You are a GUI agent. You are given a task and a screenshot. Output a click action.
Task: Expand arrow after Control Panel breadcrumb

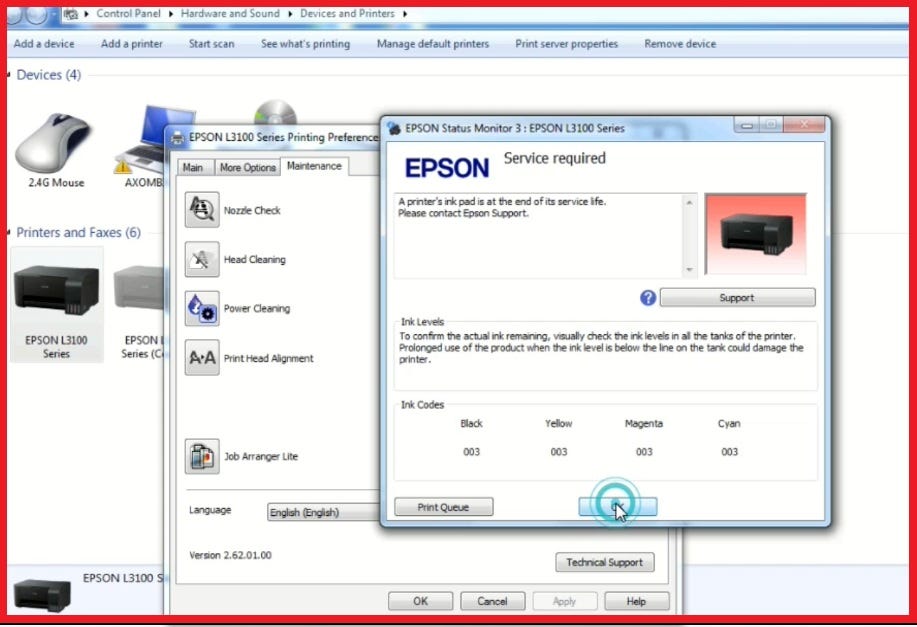point(171,13)
